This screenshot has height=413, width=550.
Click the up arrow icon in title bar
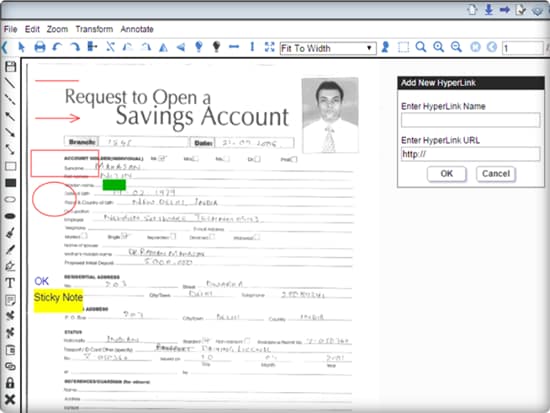[x=472, y=9]
